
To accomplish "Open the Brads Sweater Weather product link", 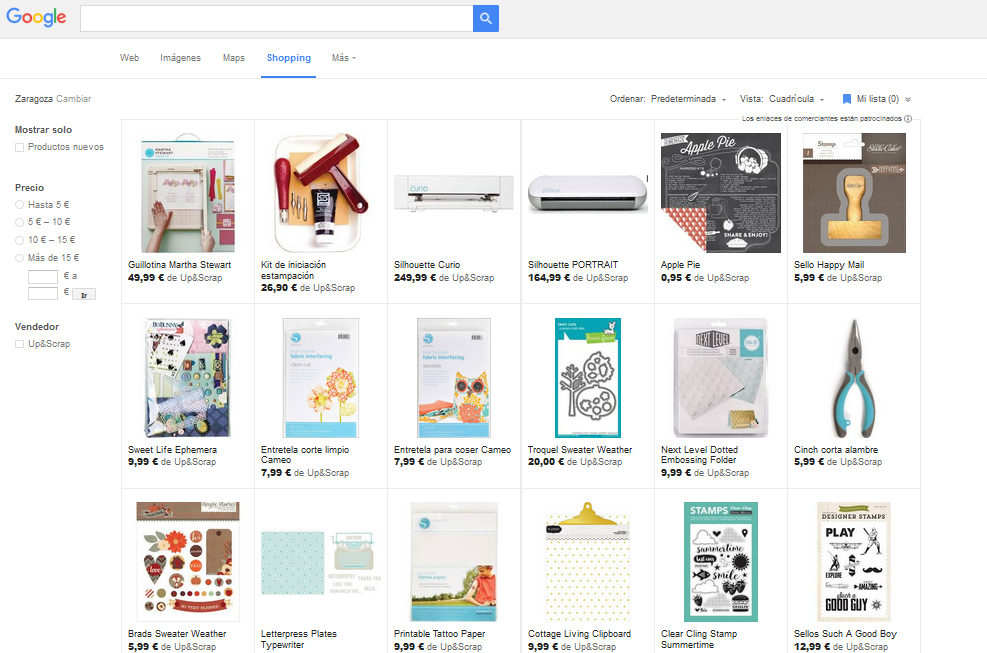I will [177, 634].
